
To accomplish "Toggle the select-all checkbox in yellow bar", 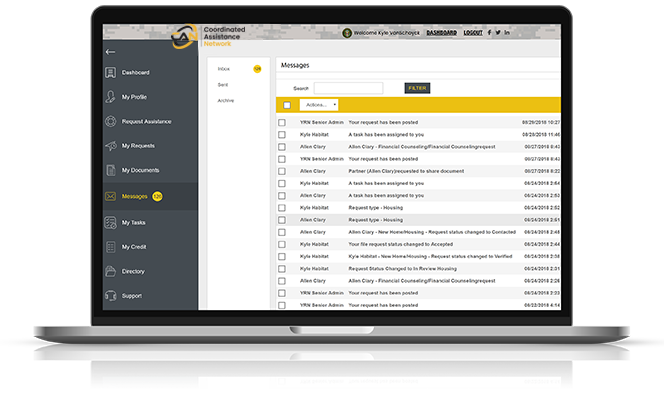I will tap(287, 105).
